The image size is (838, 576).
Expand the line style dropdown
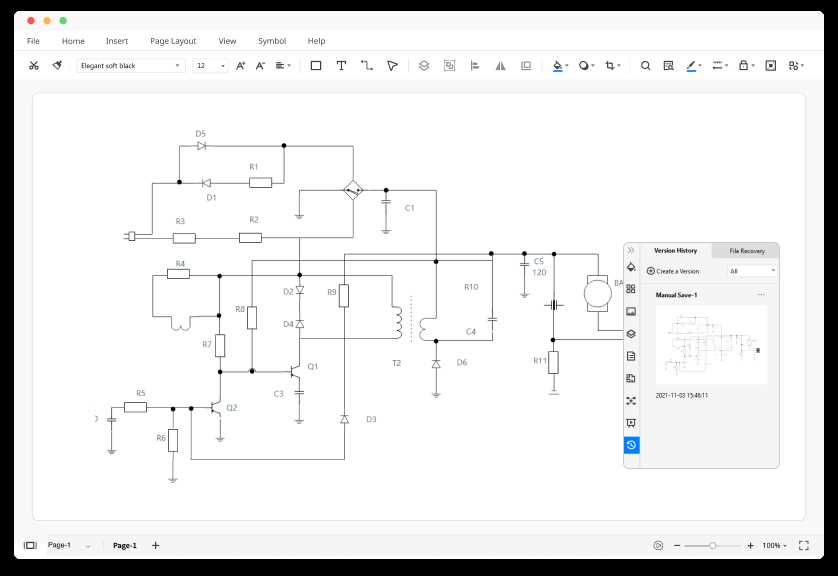tap(726, 66)
